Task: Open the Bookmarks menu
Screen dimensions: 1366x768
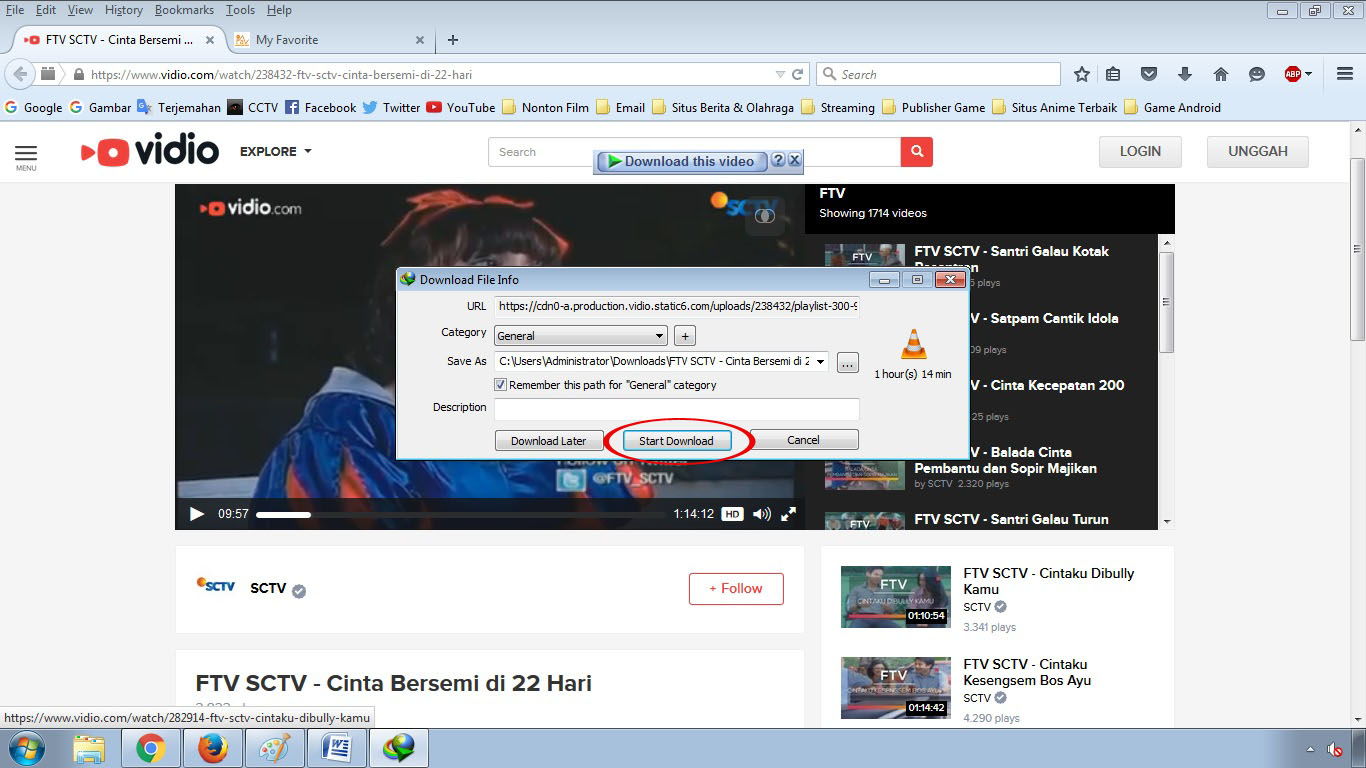Action: click(184, 10)
